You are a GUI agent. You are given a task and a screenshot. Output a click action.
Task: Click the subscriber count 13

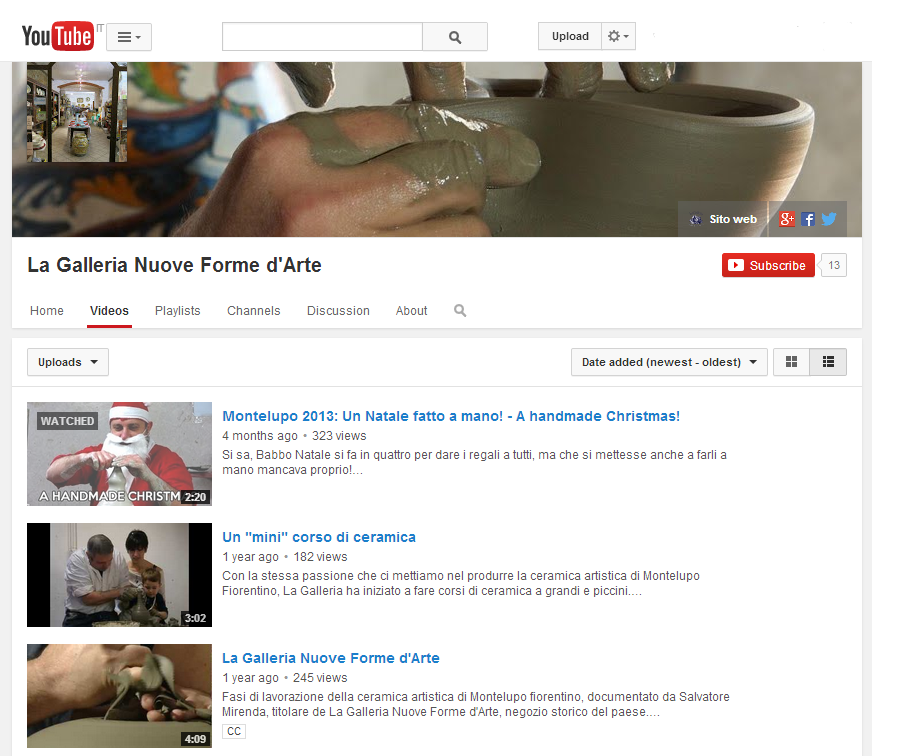834,265
